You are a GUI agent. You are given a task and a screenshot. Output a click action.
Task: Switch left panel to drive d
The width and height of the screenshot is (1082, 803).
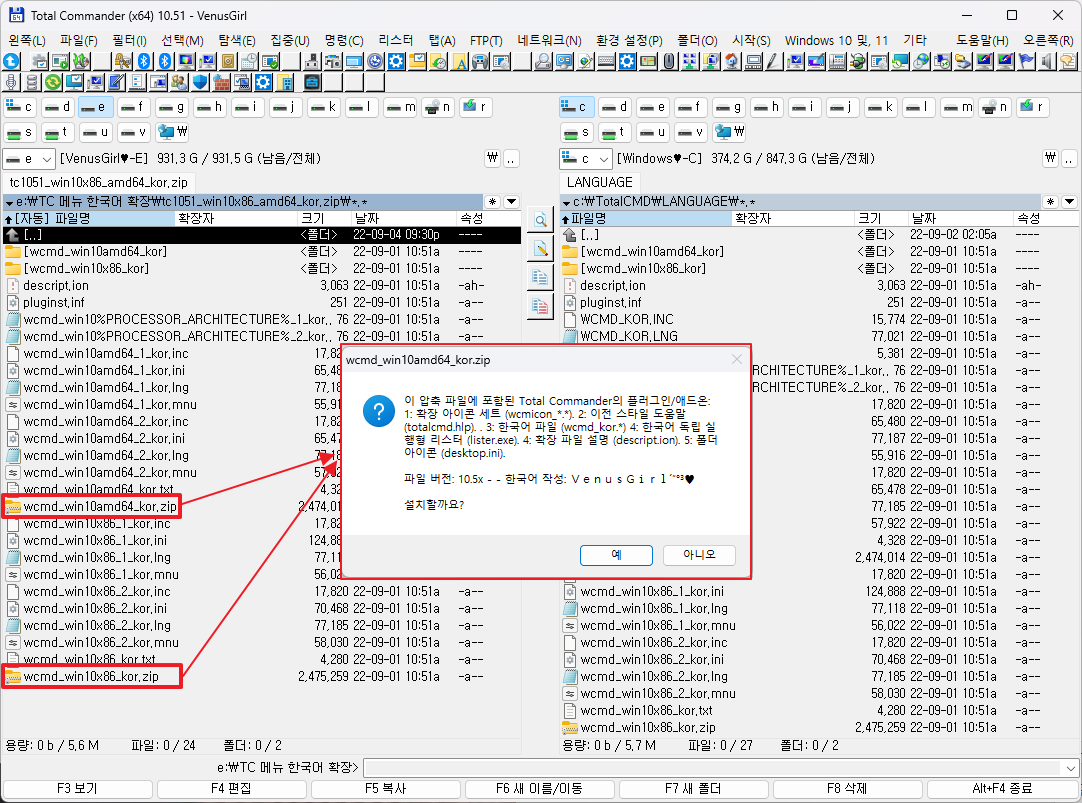[x=58, y=107]
